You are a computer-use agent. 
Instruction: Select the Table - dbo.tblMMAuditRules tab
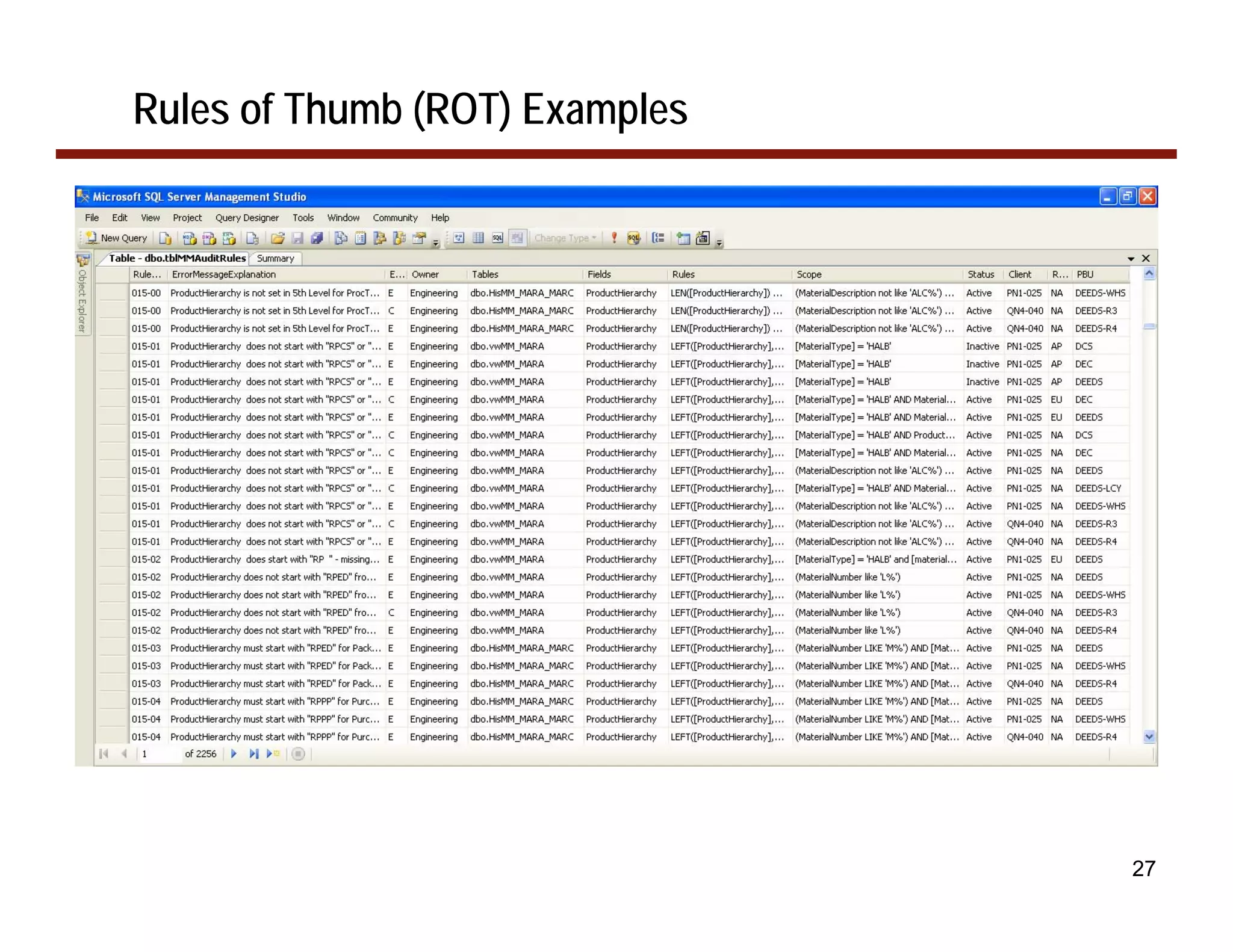click(x=177, y=258)
